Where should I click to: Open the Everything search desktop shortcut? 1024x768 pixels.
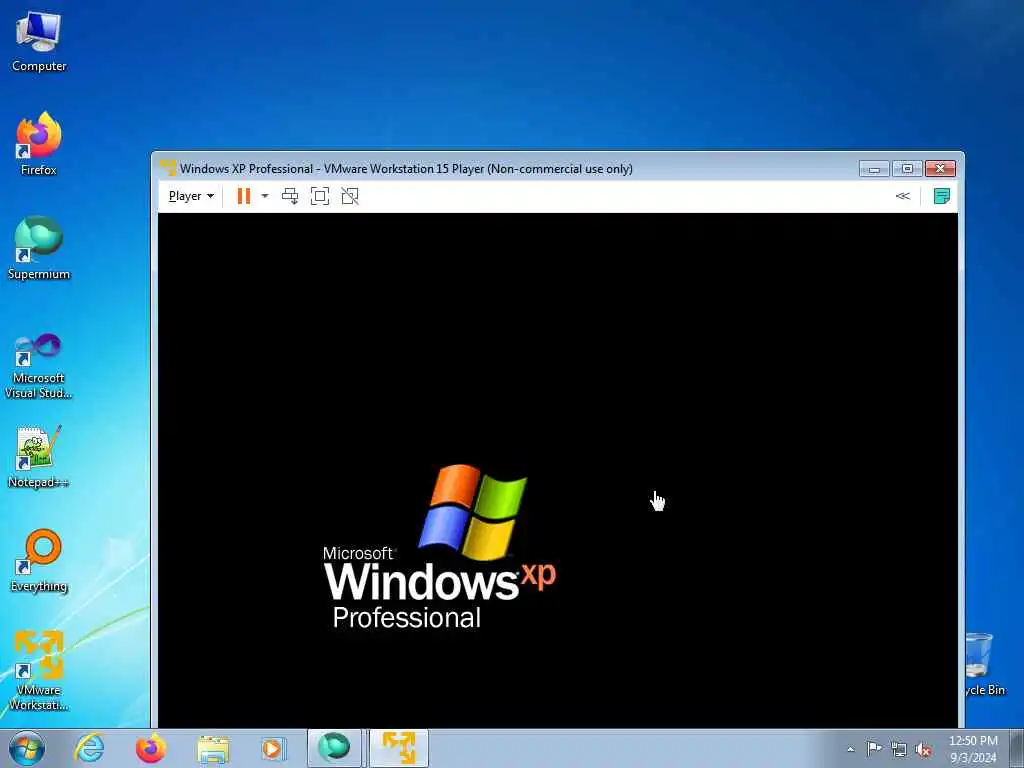39,560
